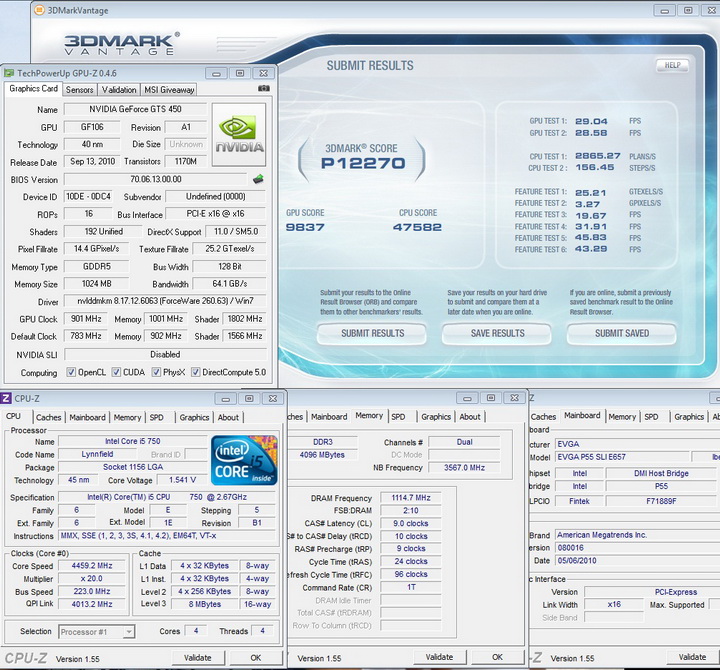
Task: Click the DRAM Frequency value 1114.7 MHz
Action: (411, 498)
